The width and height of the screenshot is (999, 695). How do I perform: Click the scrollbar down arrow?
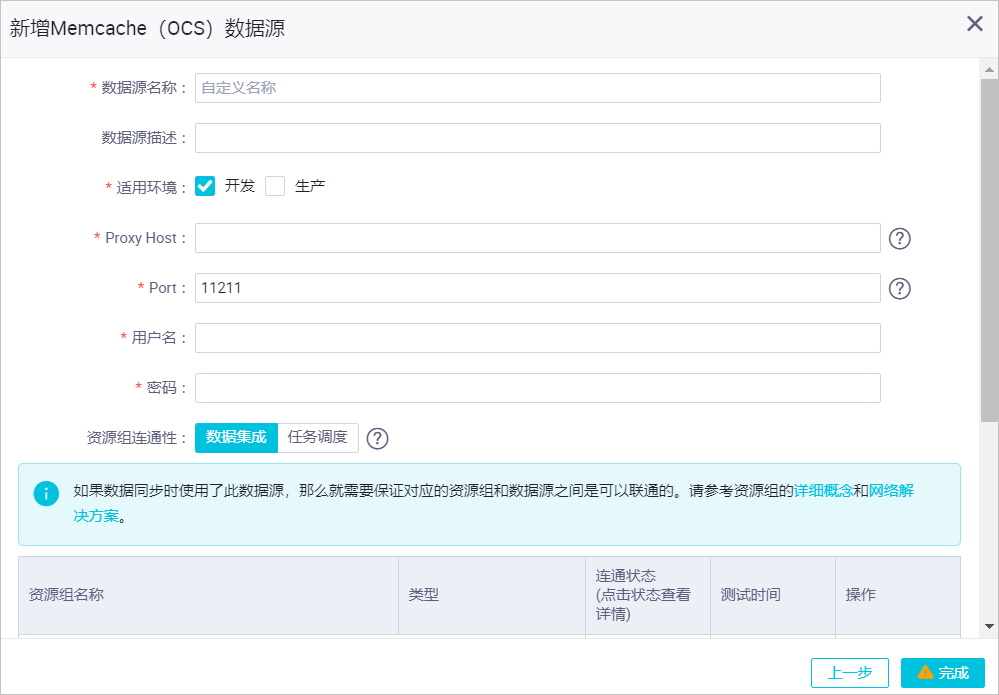[989, 627]
